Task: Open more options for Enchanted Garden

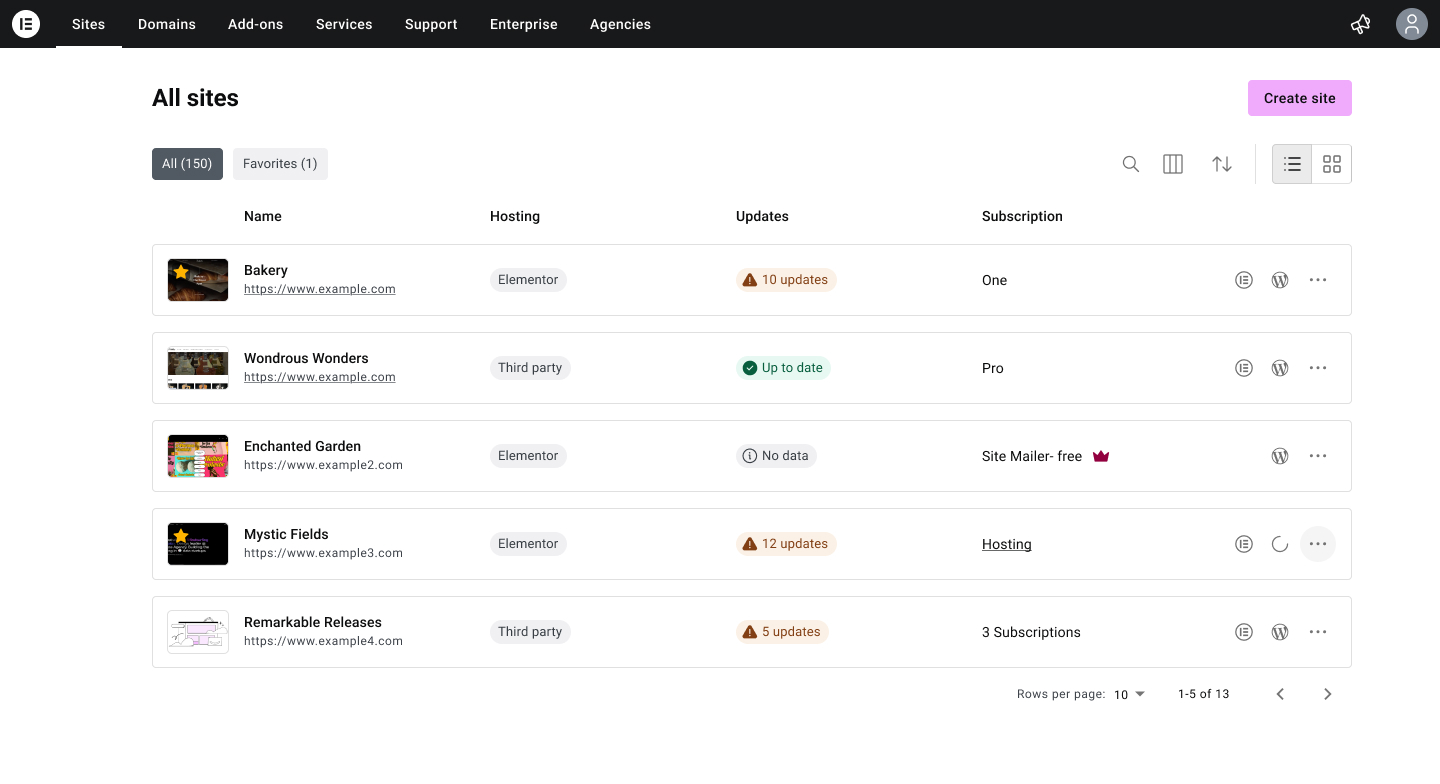Action: coord(1318,456)
